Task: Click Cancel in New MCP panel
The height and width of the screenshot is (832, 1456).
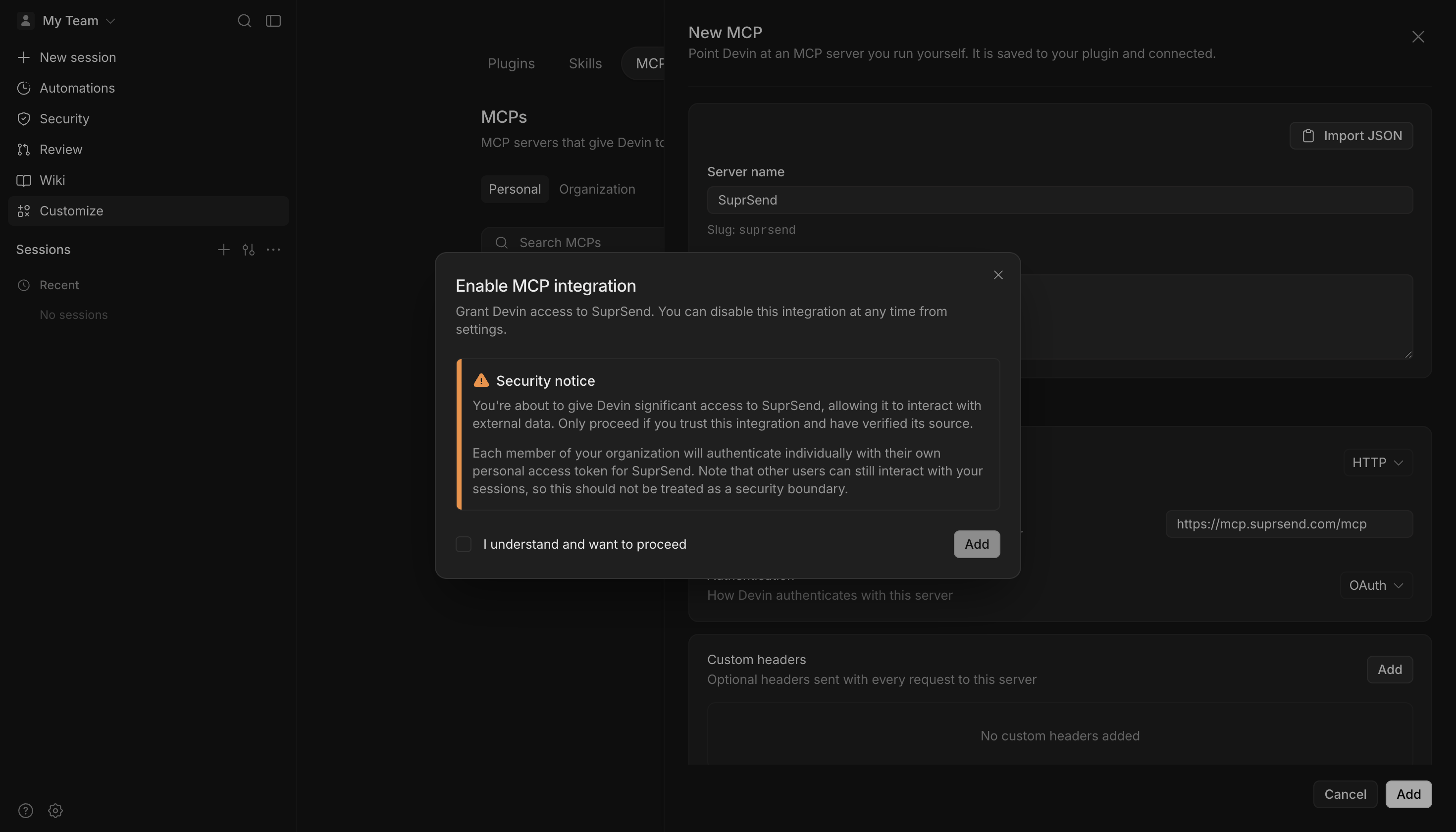Action: click(1345, 794)
